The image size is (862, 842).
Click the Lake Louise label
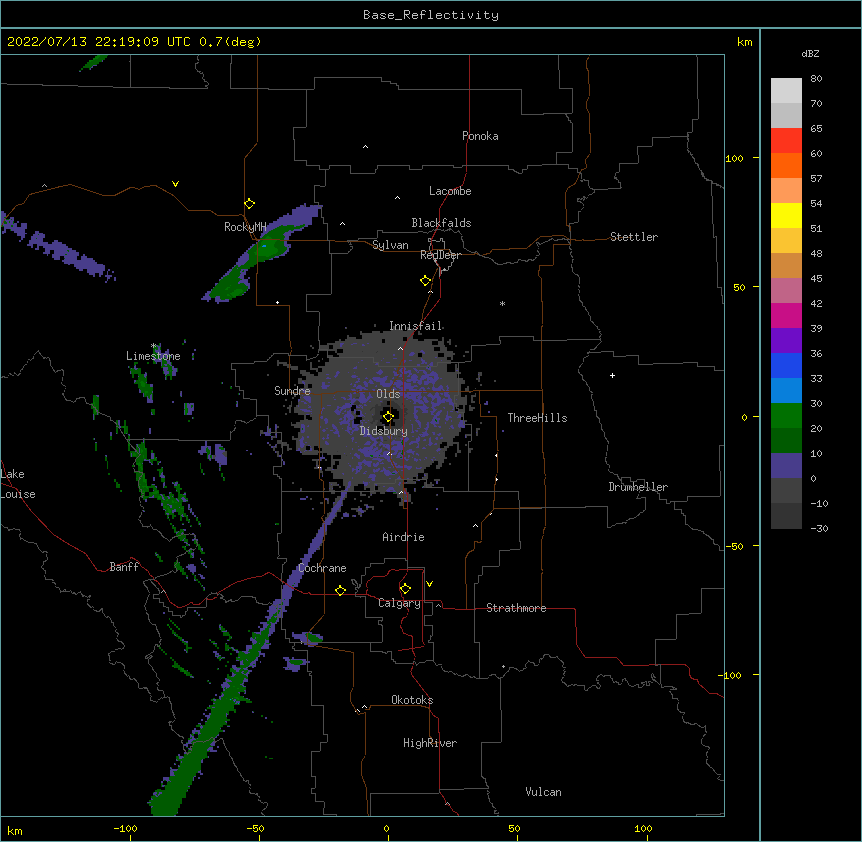coord(18,484)
